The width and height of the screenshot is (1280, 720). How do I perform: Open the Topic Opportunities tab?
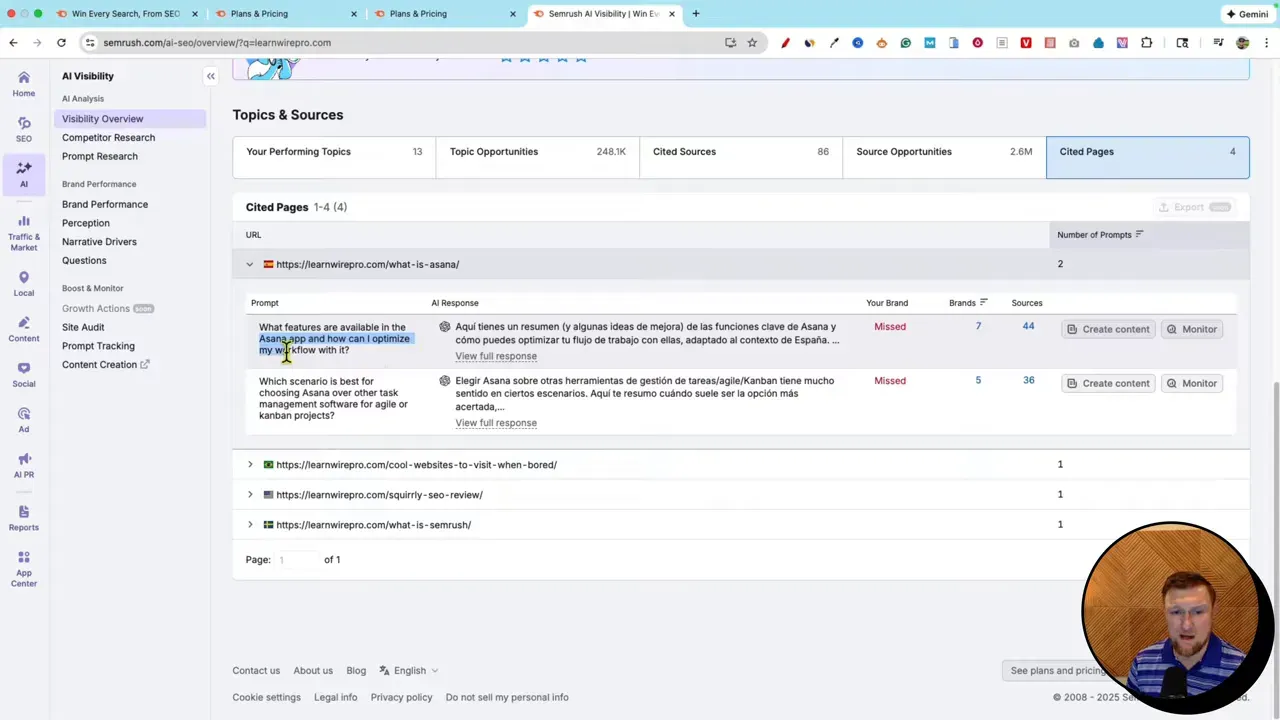point(494,151)
